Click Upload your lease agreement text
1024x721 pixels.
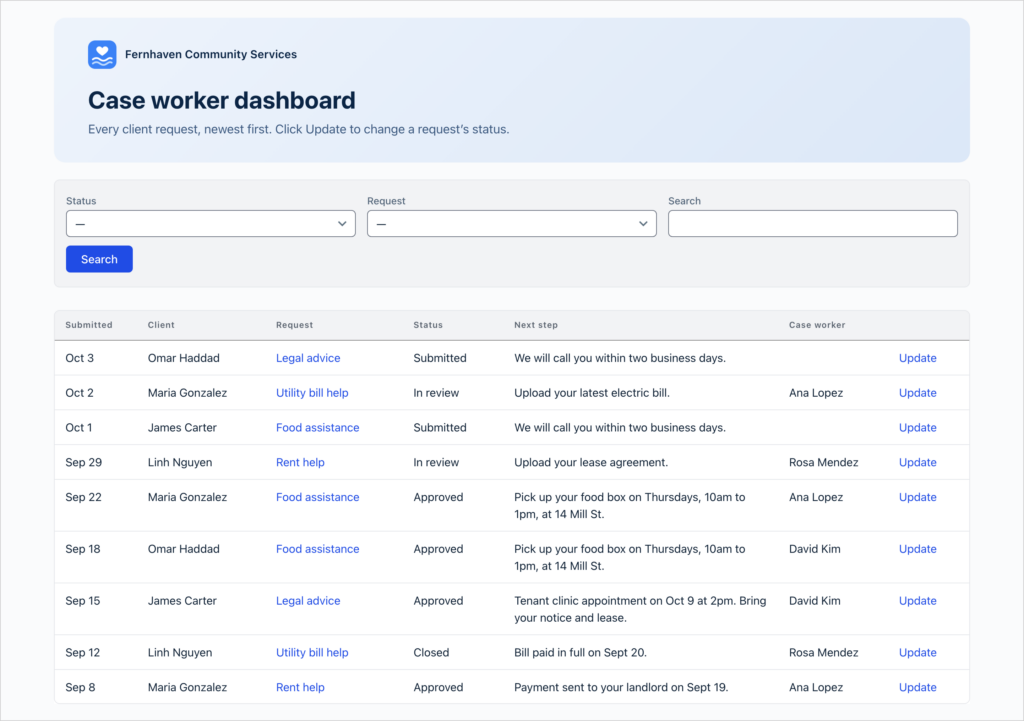pos(590,462)
